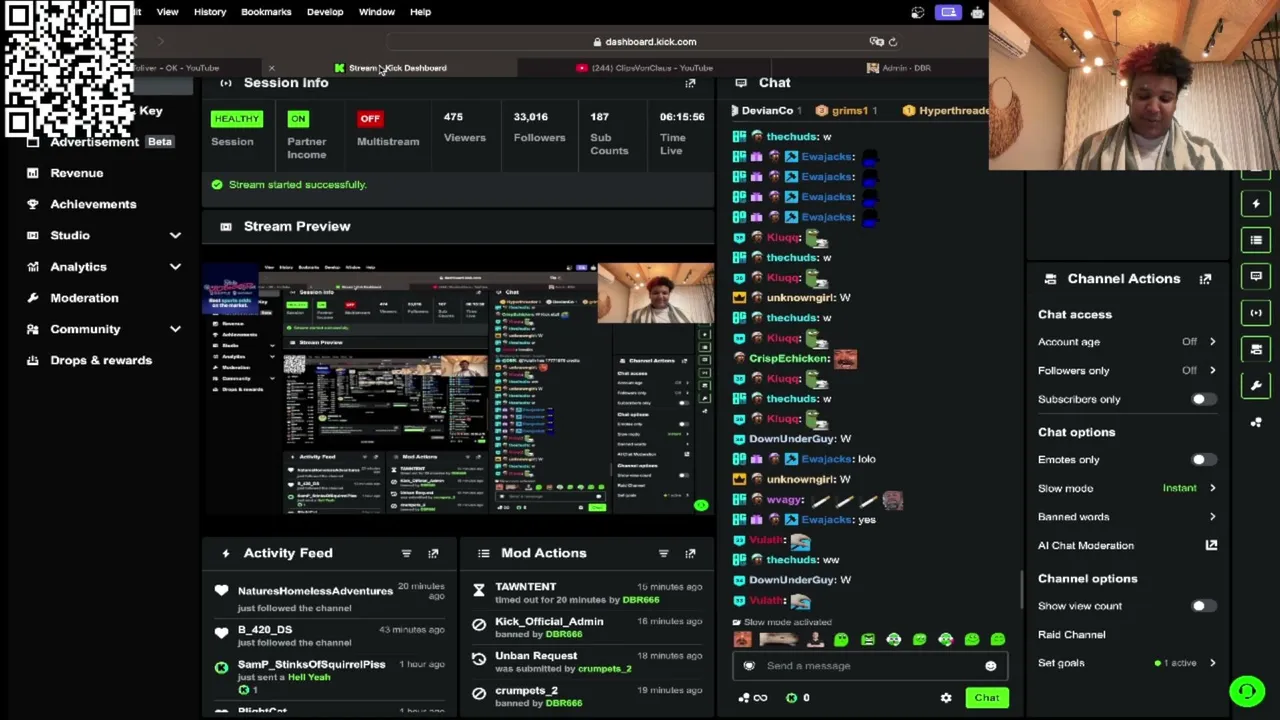Click the Drops & rewards sidebar icon

tap(33, 360)
